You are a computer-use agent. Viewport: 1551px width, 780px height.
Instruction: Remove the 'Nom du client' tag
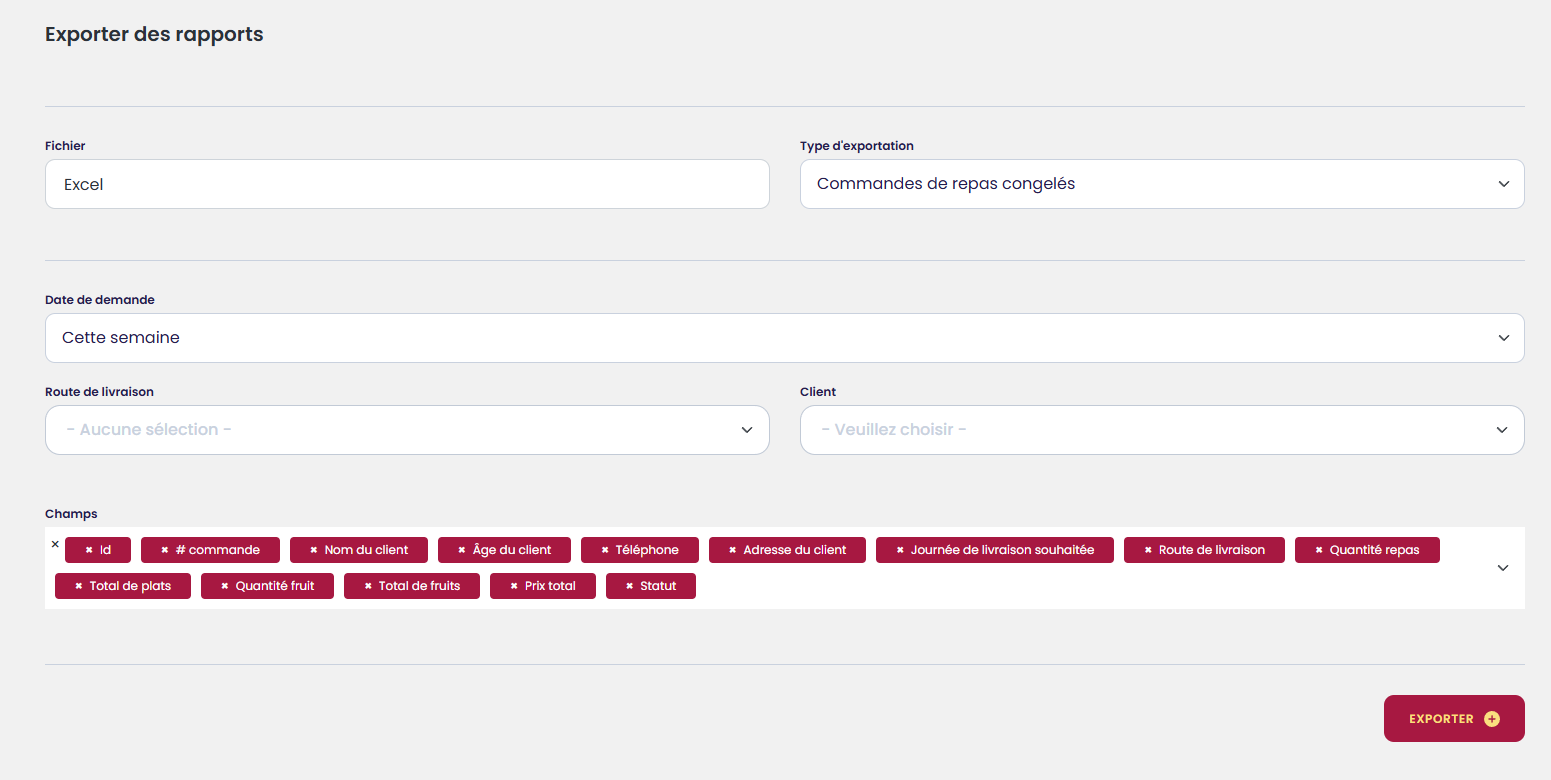point(314,550)
